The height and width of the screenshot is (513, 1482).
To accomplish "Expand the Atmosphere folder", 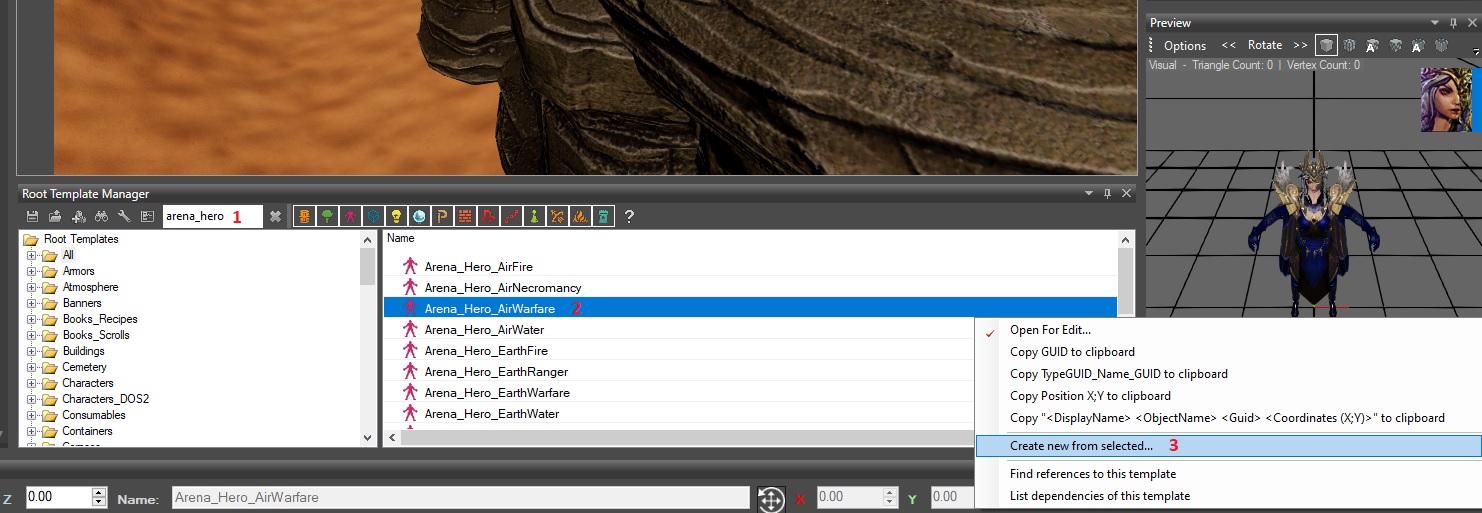I will tap(32, 287).
